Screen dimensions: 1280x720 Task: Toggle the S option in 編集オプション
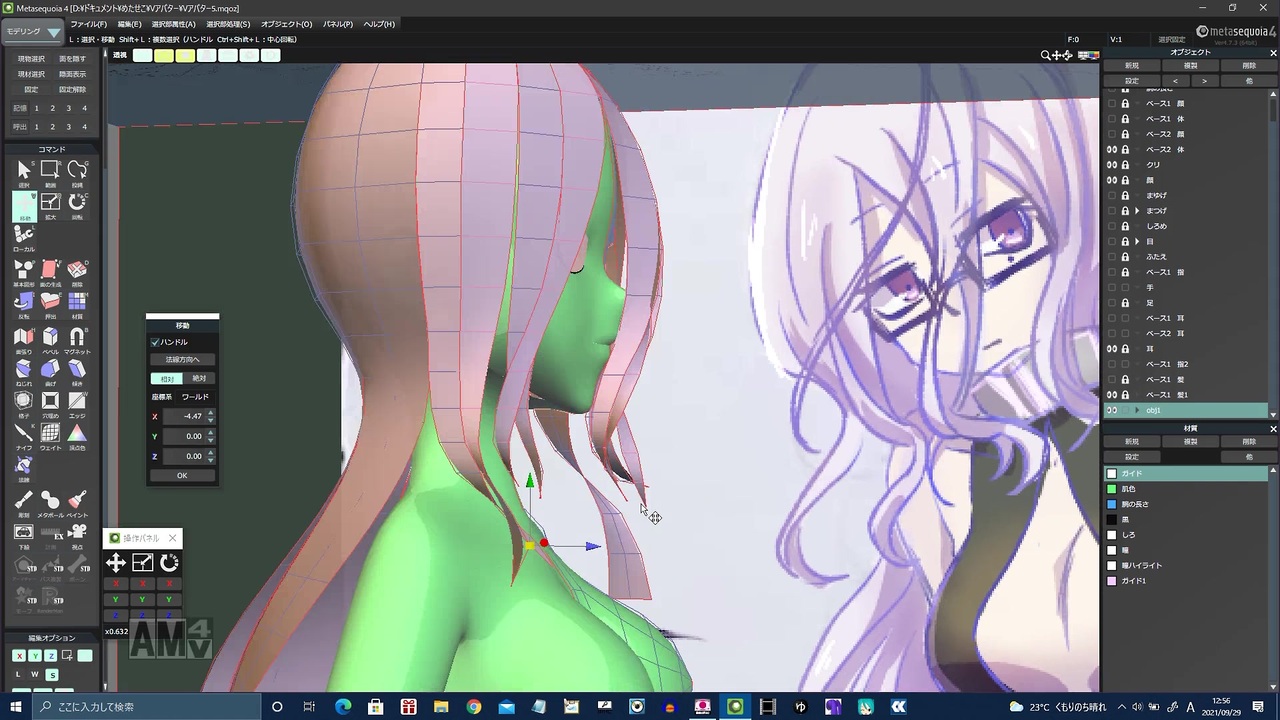pos(52,675)
